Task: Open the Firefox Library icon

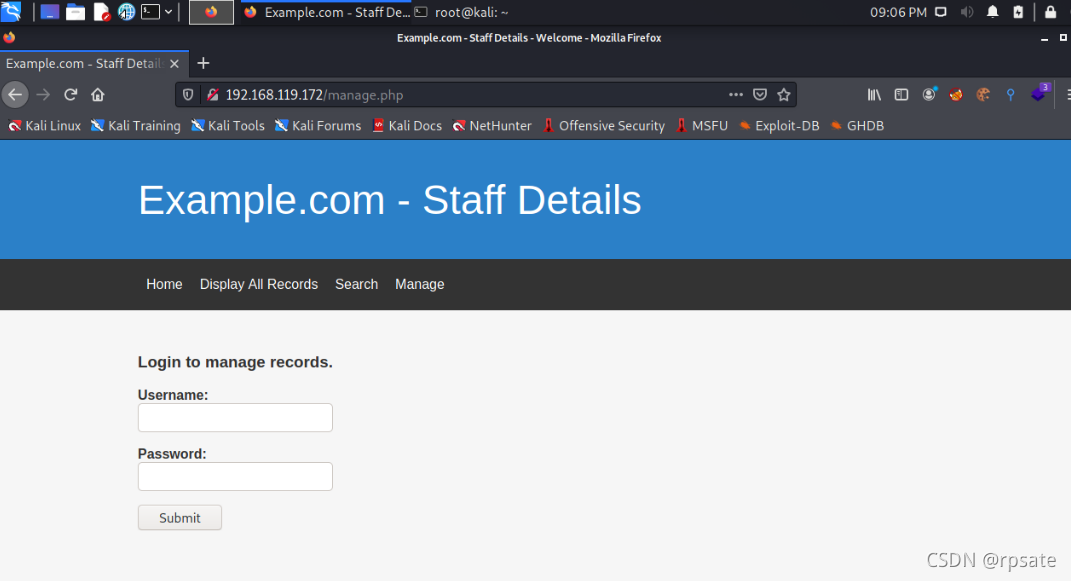Action: (874, 95)
